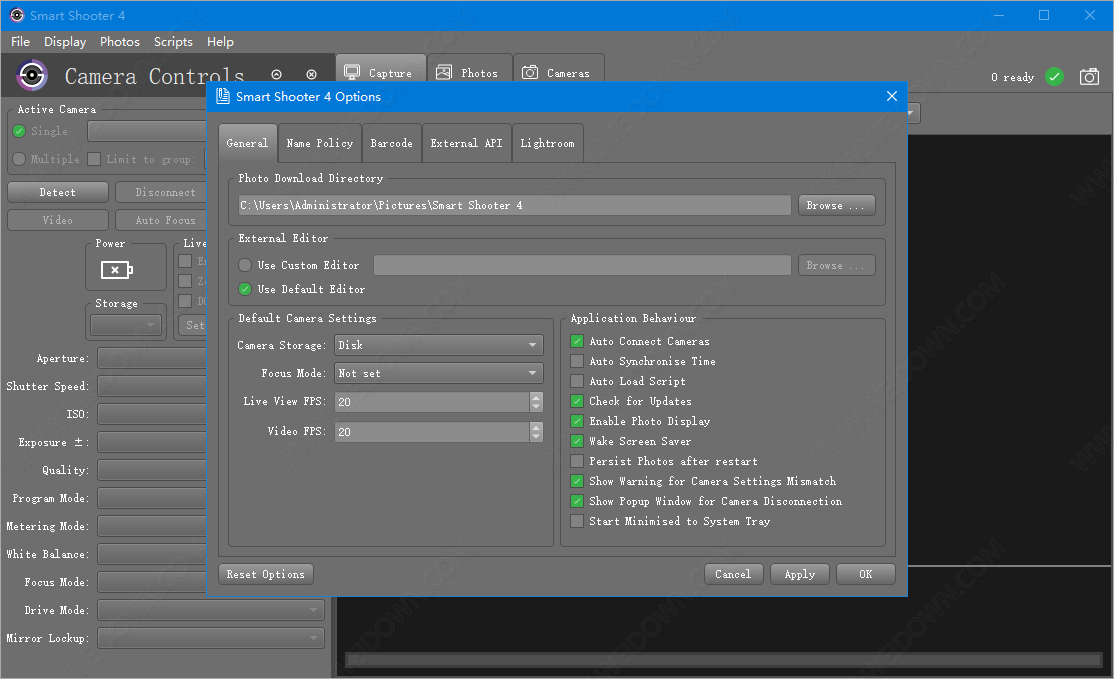Toggle Show Popup Window for Camera Disconnection
The height and width of the screenshot is (679, 1114).
tap(577, 501)
